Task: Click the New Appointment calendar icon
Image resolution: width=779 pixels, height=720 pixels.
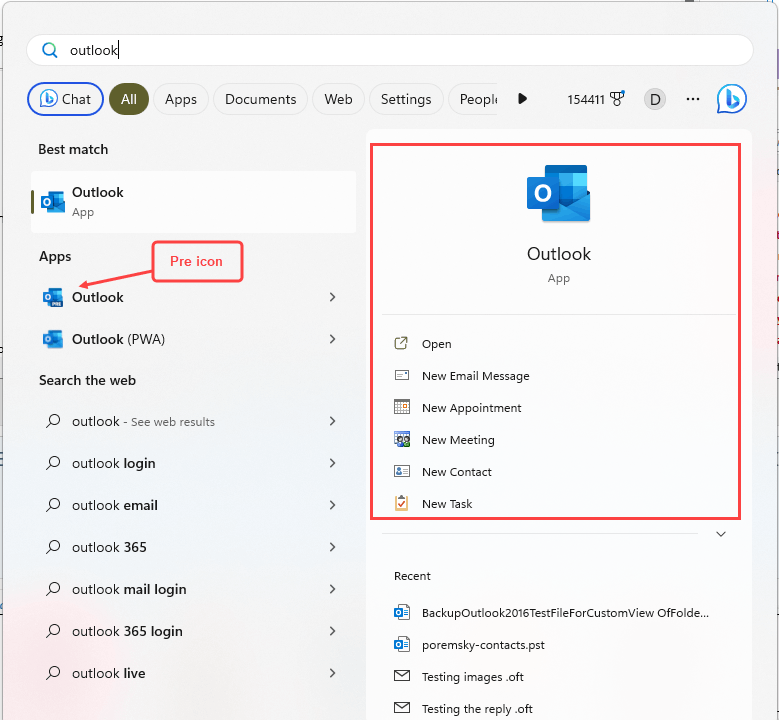Action: (x=401, y=407)
